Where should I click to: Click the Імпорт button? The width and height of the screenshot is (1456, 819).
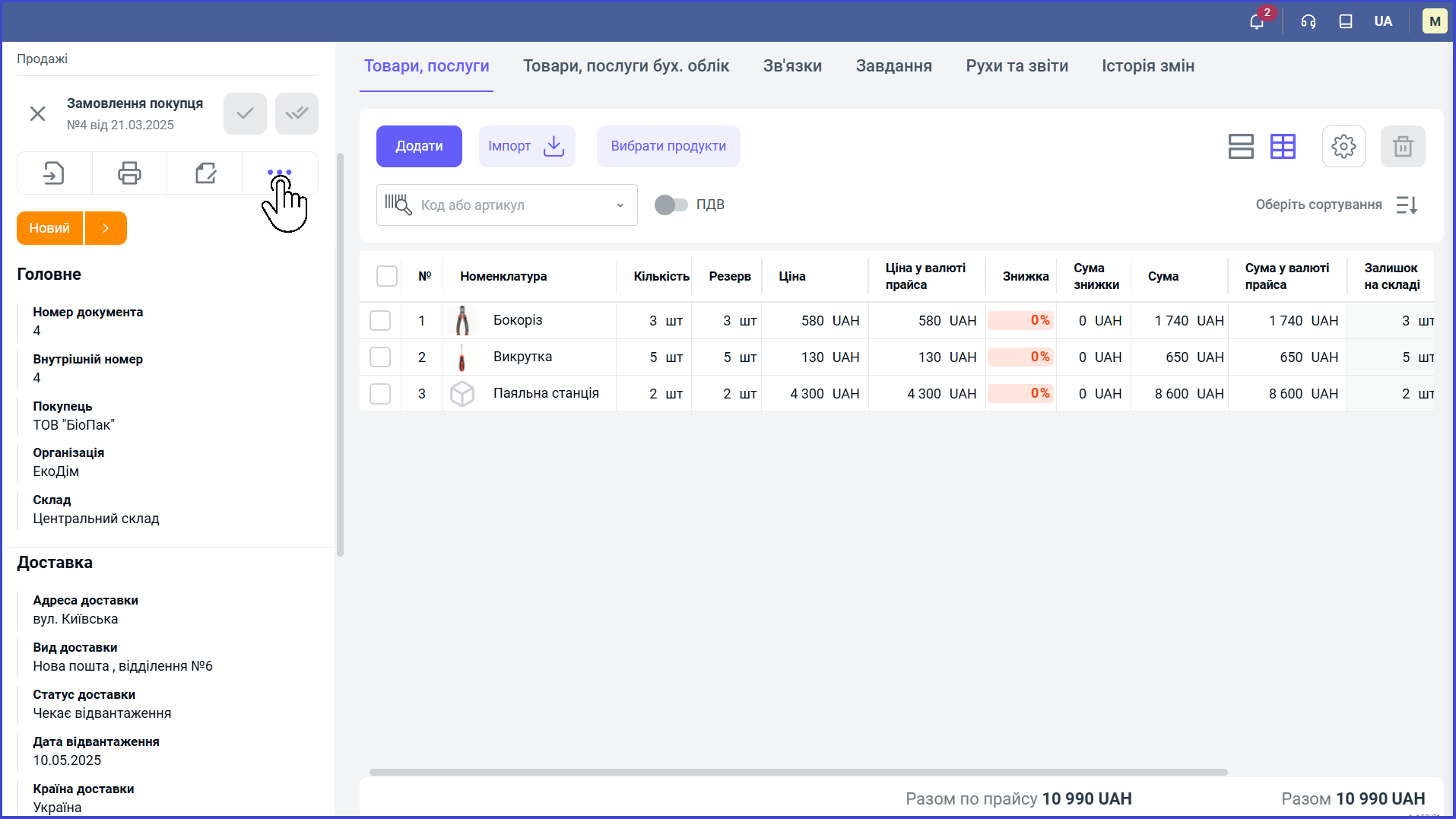point(527,146)
